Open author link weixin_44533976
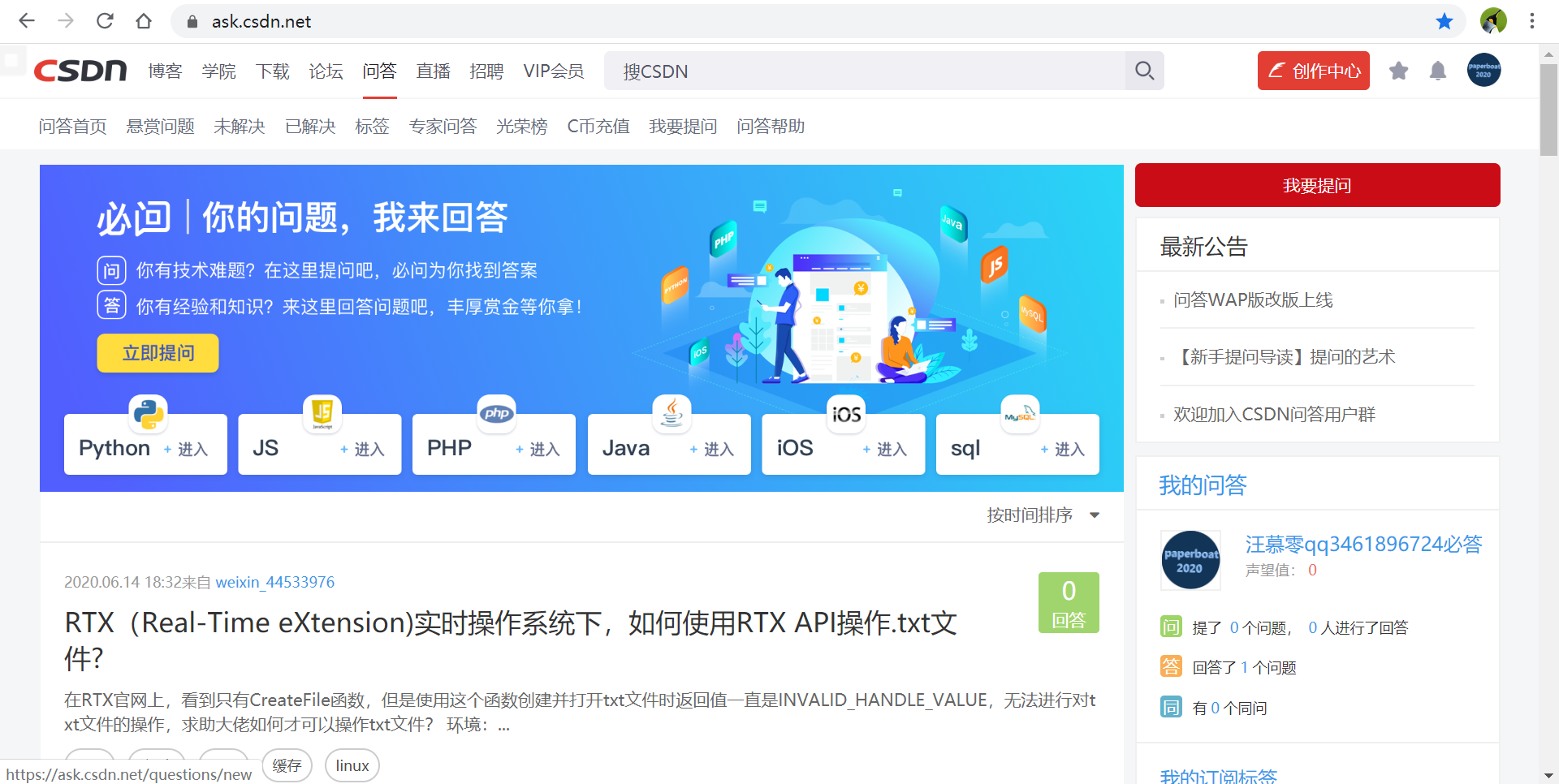This screenshot has width=1559, height=784. [x=274, y=582]
